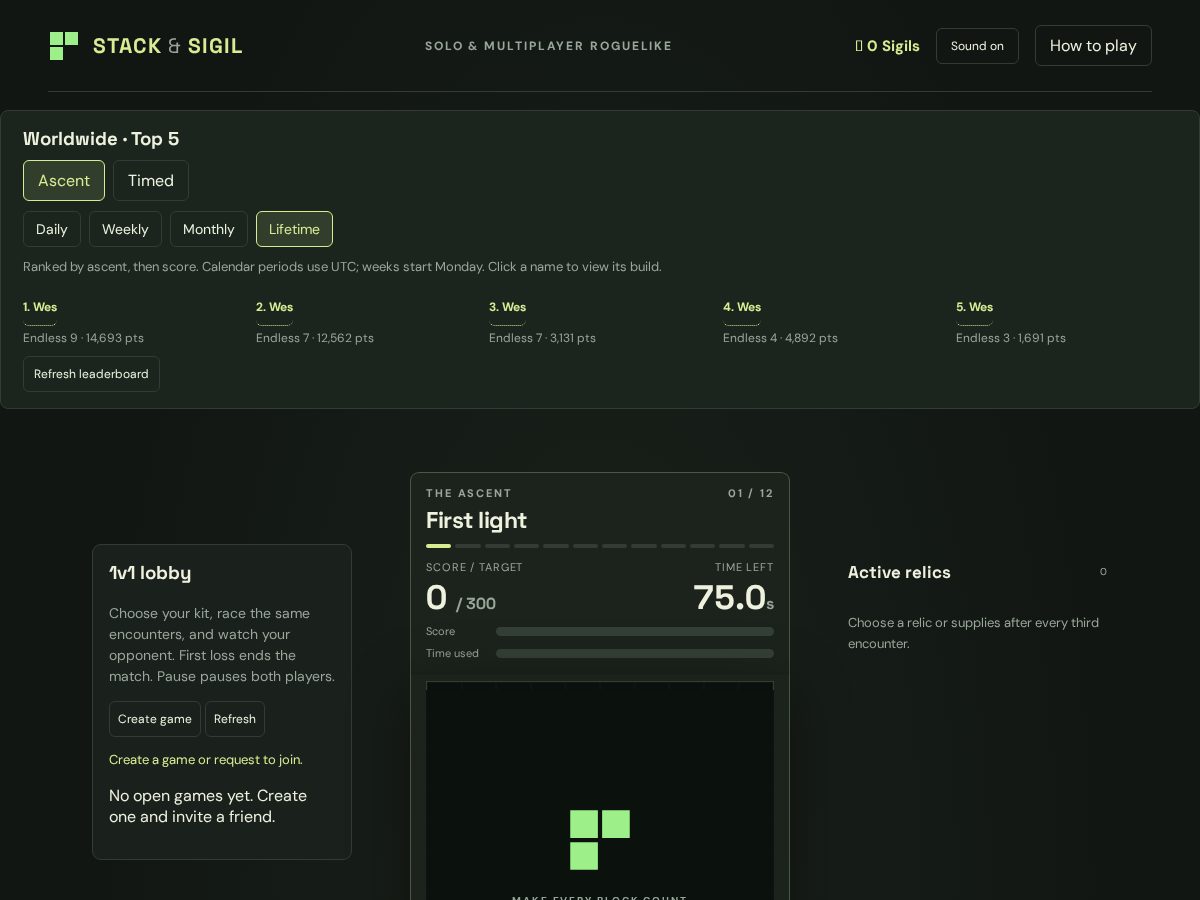Open the How to play guide
1200x900 pixels.
coord(1093,46)
